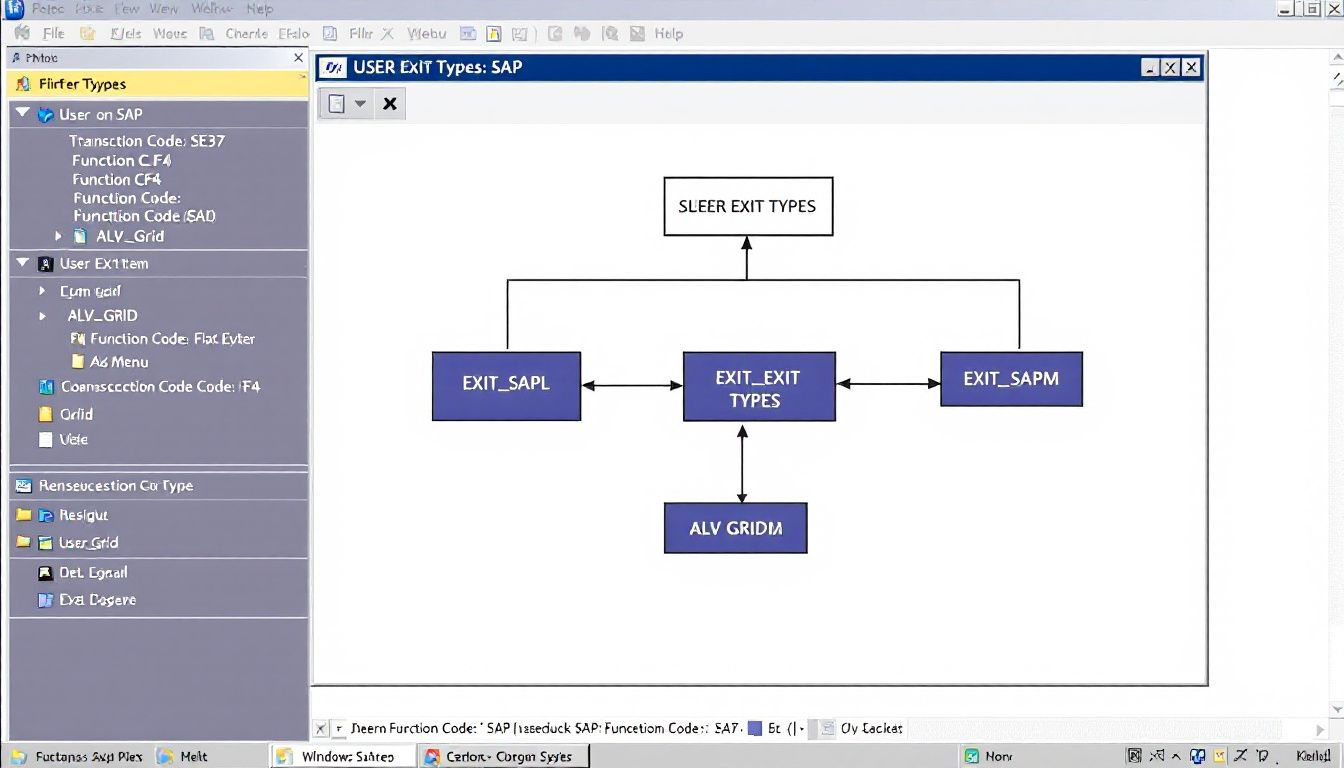The height and width of the screenshot is (768, 1344).
Task: Click the icon left of Charde in the toolbar
Action: [207, 33]
